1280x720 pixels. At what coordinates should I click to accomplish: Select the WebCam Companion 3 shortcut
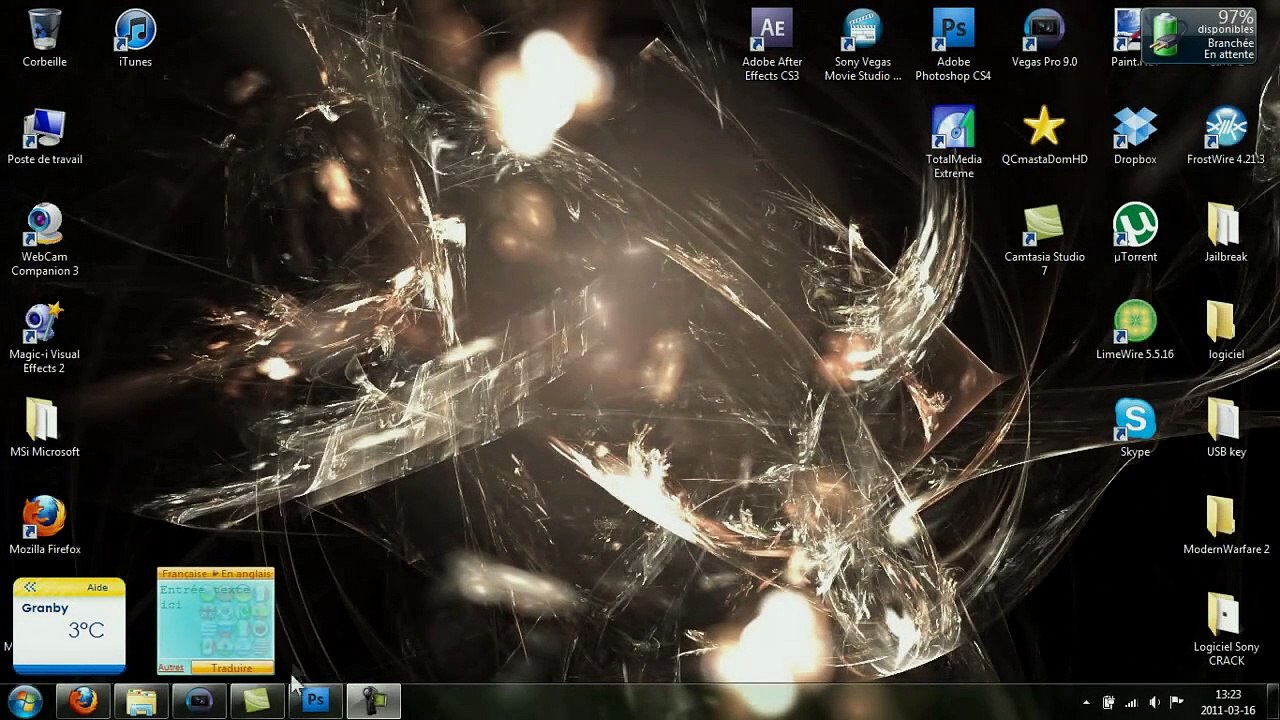point(45,240)
